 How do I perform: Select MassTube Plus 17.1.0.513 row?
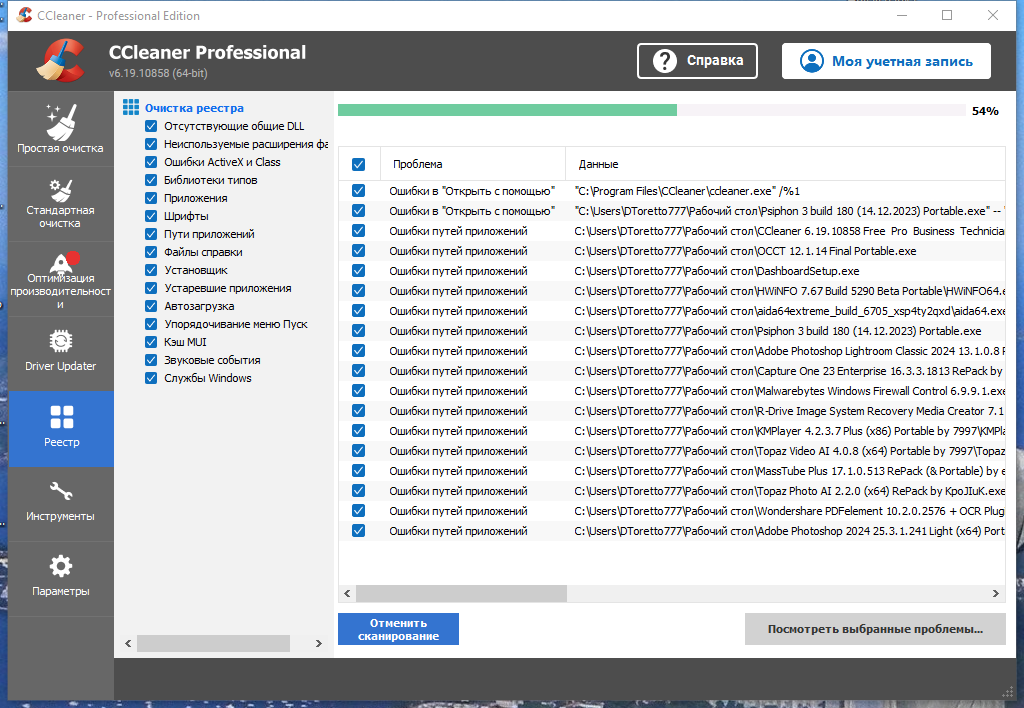(672, 471)
